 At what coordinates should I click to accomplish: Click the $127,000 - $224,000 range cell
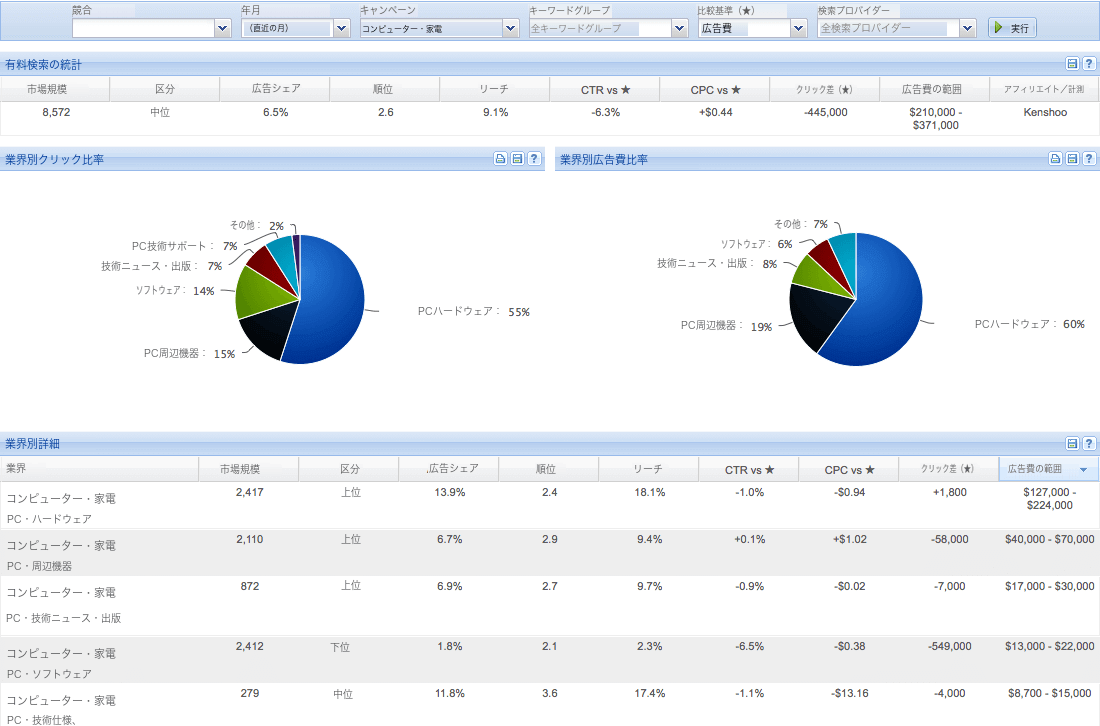pos(1049,499)
